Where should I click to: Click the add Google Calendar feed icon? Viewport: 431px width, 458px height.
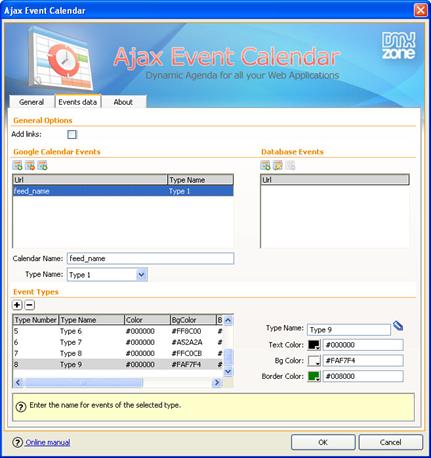click(17, 165)
